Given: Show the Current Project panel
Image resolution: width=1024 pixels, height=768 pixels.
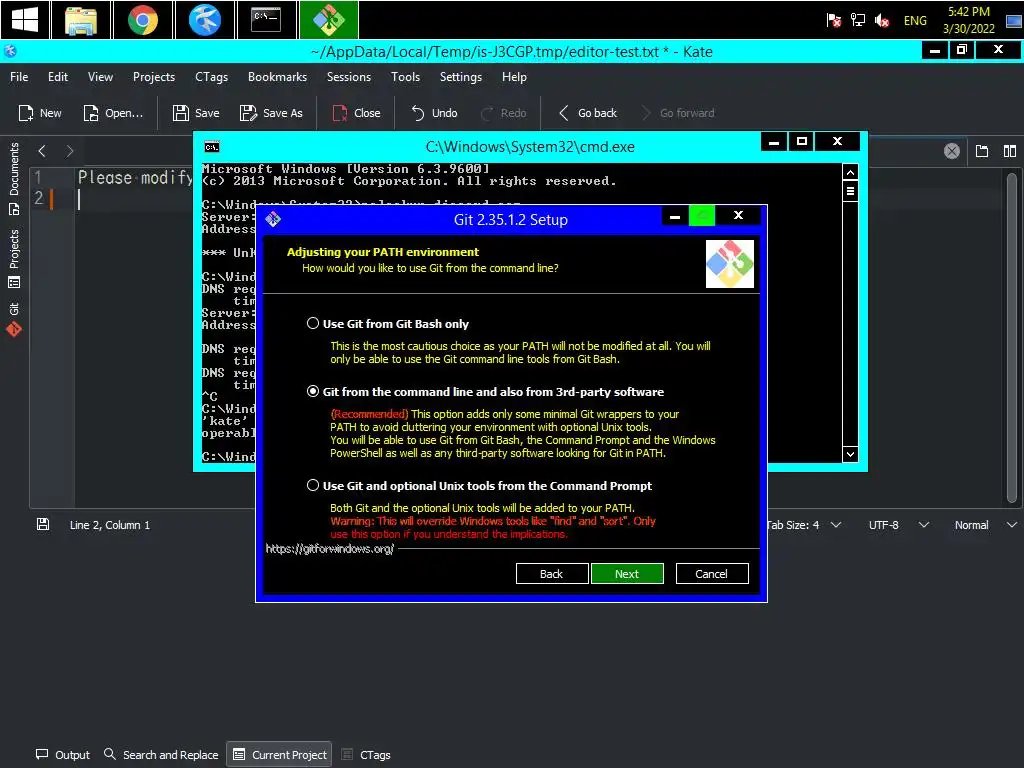Looking at the screenshot, I should point(280,754).
